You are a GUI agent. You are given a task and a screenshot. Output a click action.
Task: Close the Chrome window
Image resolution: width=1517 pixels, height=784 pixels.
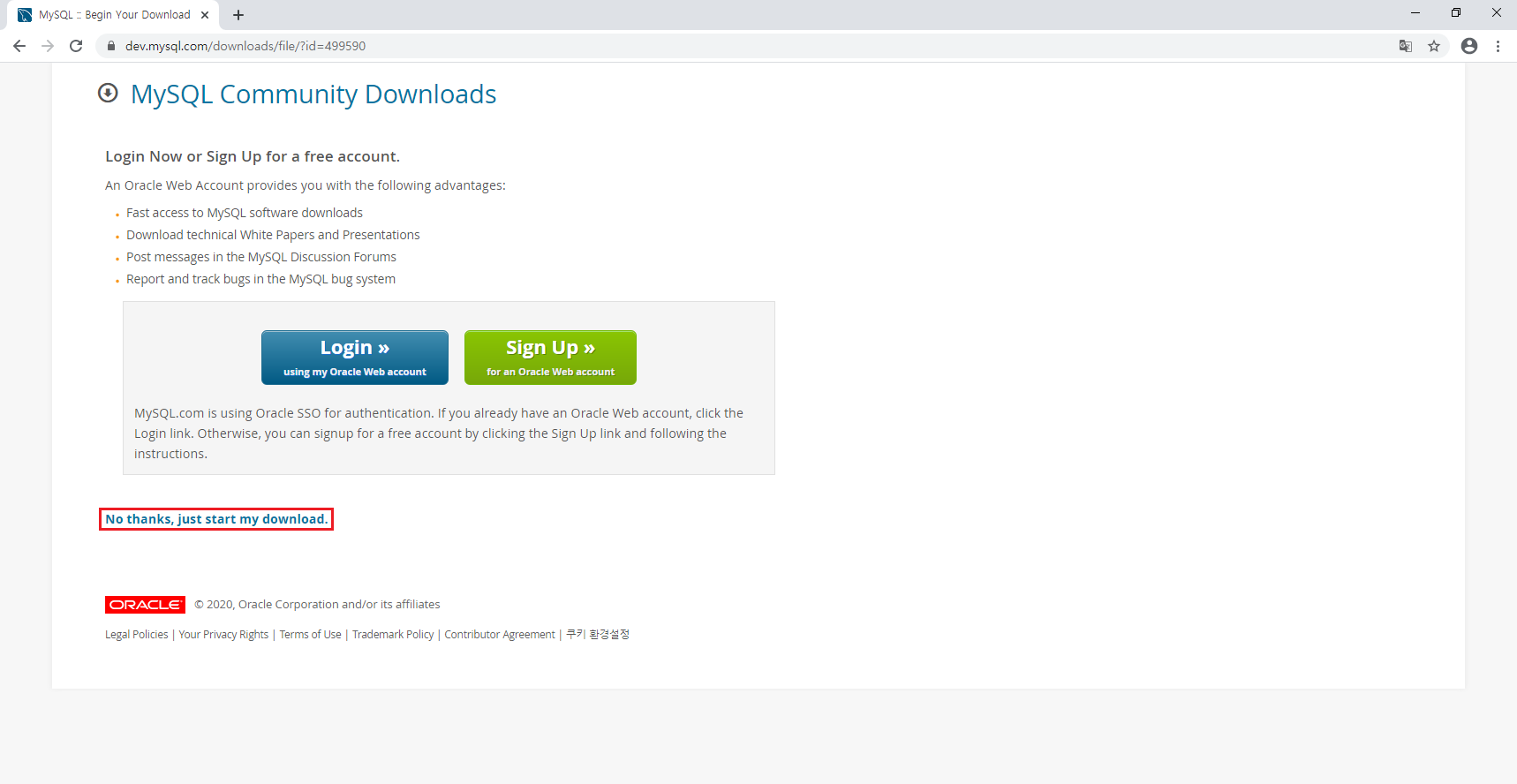coord(1497,13)
